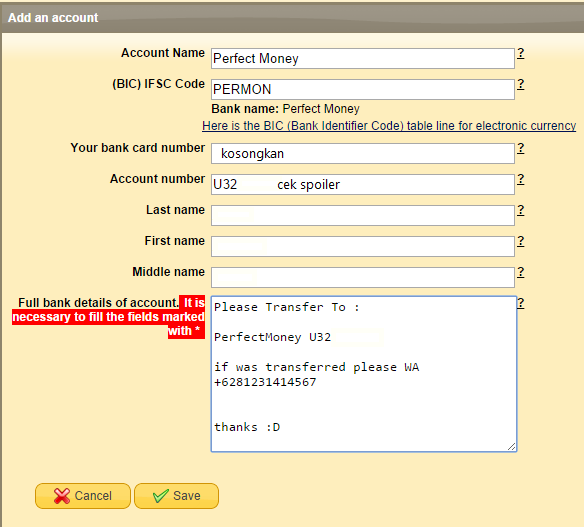The image size is (584, 527).
Task: Click the 'Full bank details of account.' label
Action: pyautogui.click(x=99, y=303)
